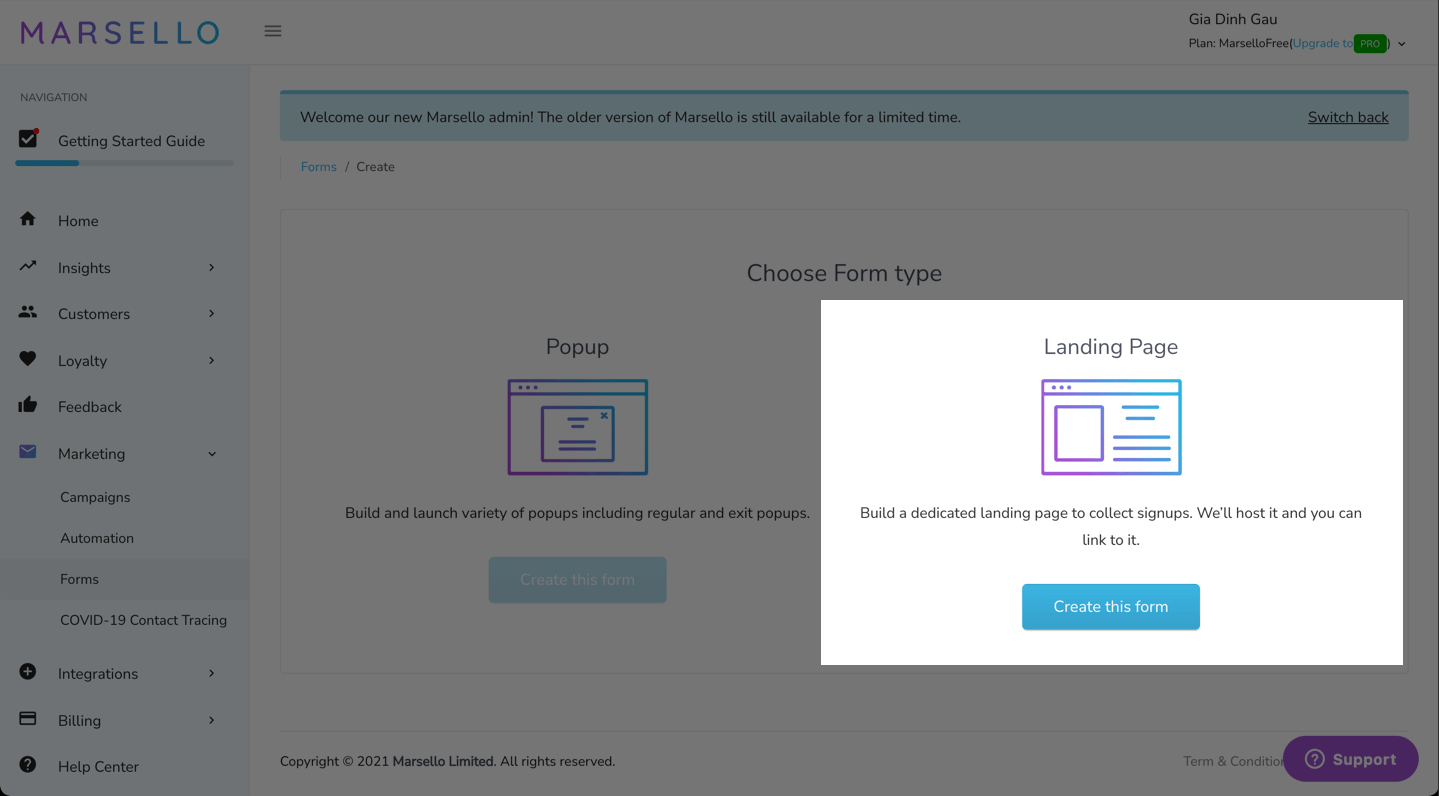1439x796 pixels.
Task: Click the Choose Form type heading
Action: [845, 273]
